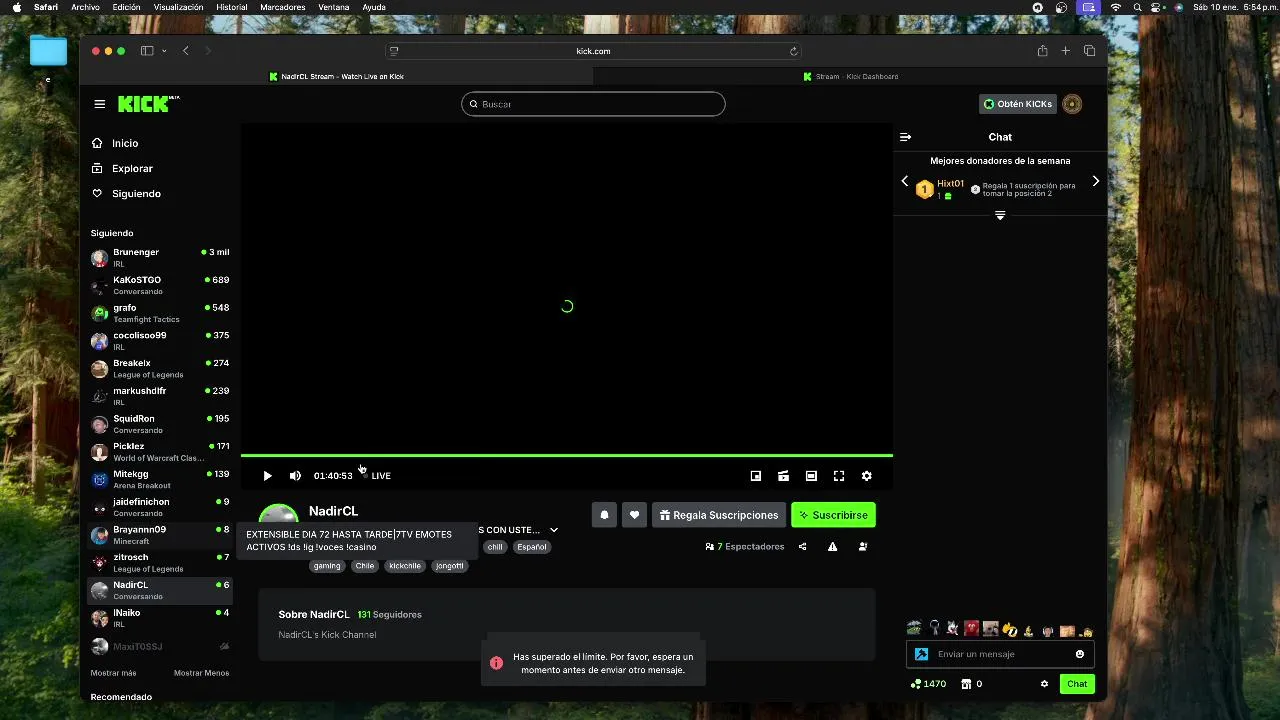Share the stream via share icon
Viewport: 1280px width, 720px height.
[802, 547]
